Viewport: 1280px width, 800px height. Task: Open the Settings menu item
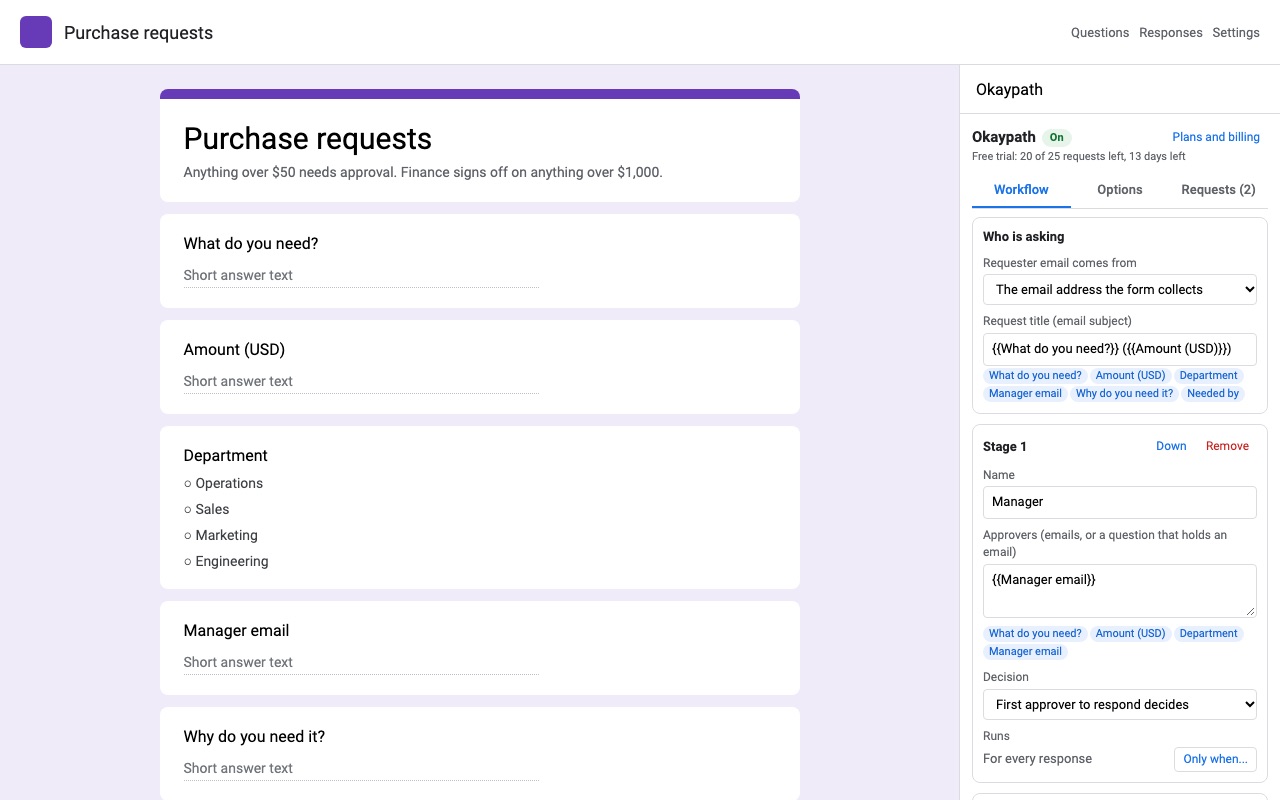click(x=1236, y=32)
